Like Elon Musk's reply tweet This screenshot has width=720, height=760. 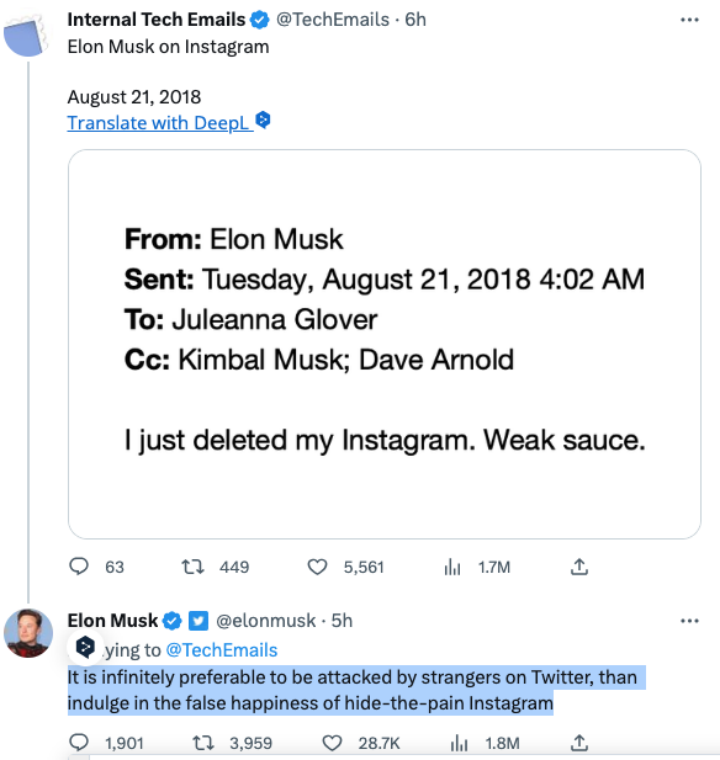point(336,743)
